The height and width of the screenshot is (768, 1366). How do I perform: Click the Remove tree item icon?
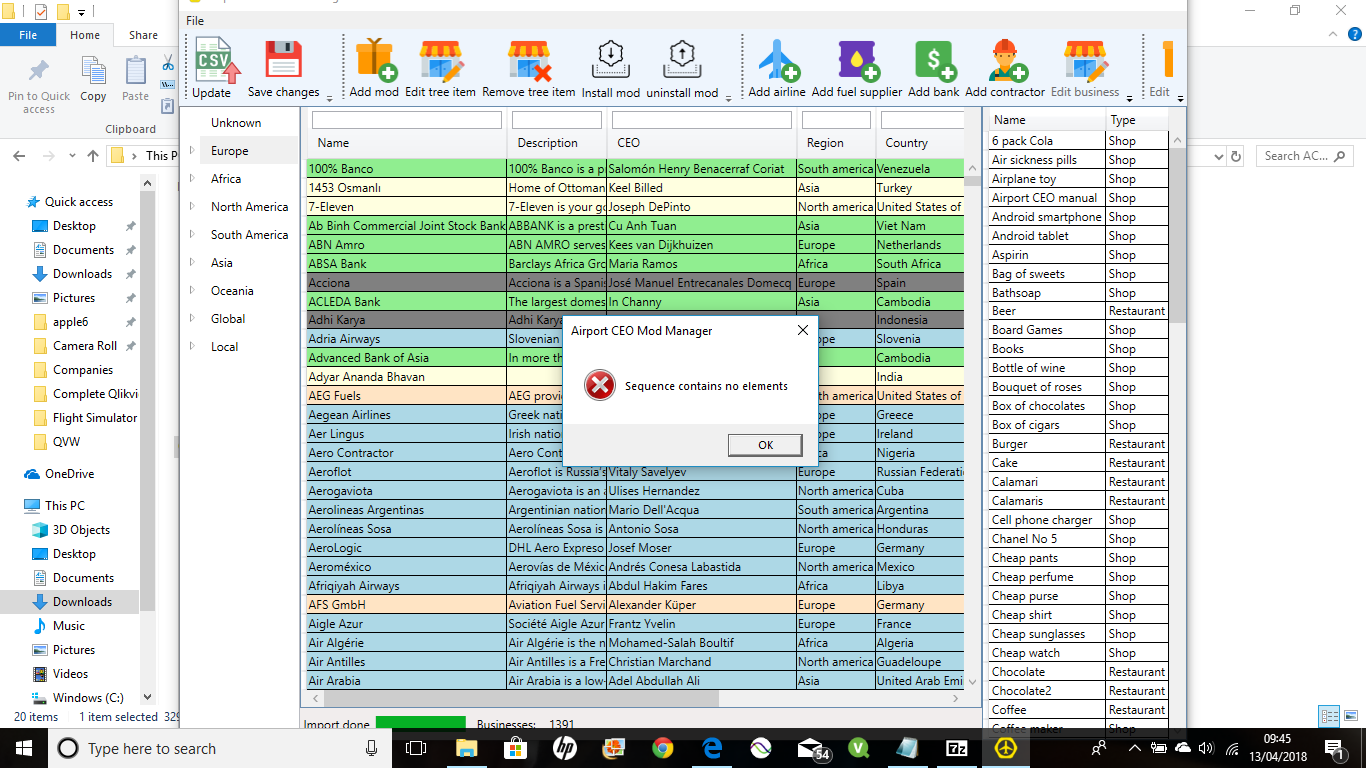coord(529,60)
